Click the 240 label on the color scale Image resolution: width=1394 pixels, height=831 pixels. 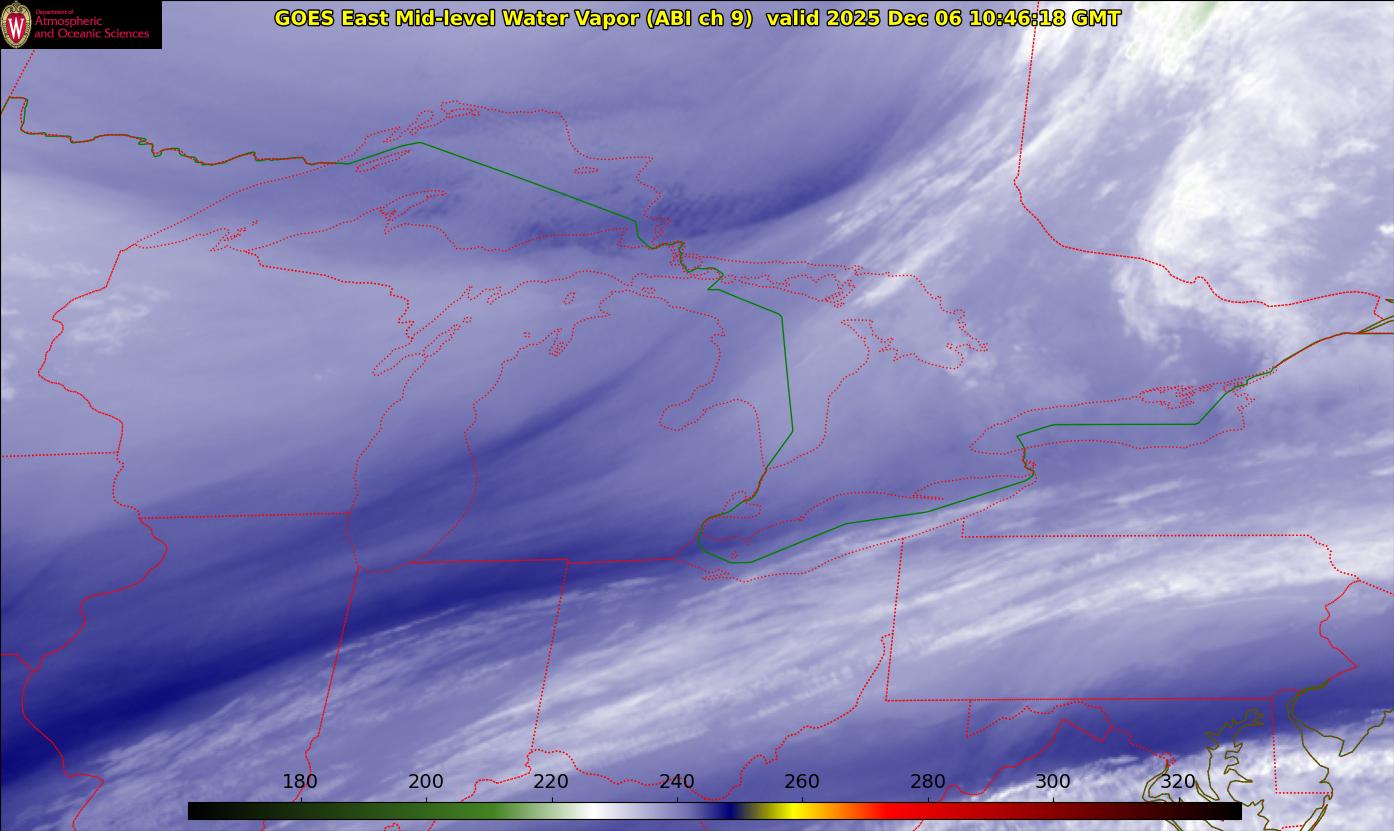[677, 781]
